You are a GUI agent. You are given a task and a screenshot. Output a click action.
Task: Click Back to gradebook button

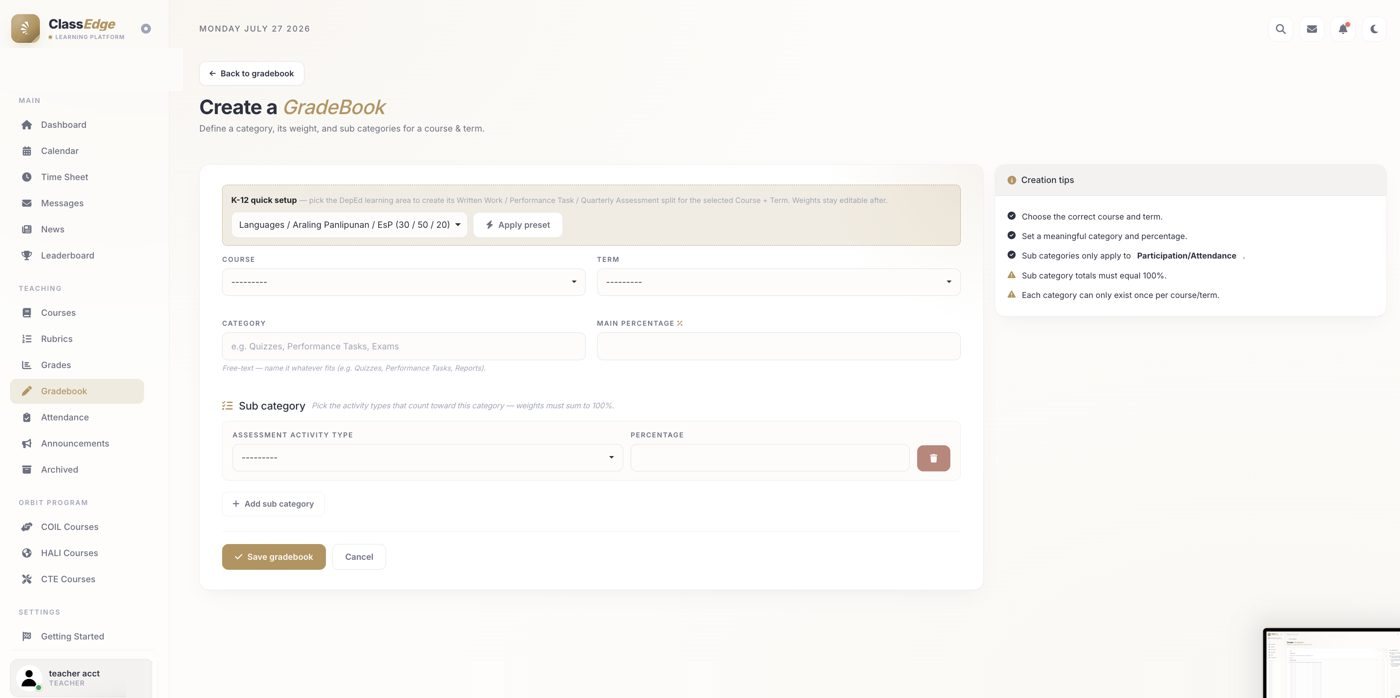251,73
